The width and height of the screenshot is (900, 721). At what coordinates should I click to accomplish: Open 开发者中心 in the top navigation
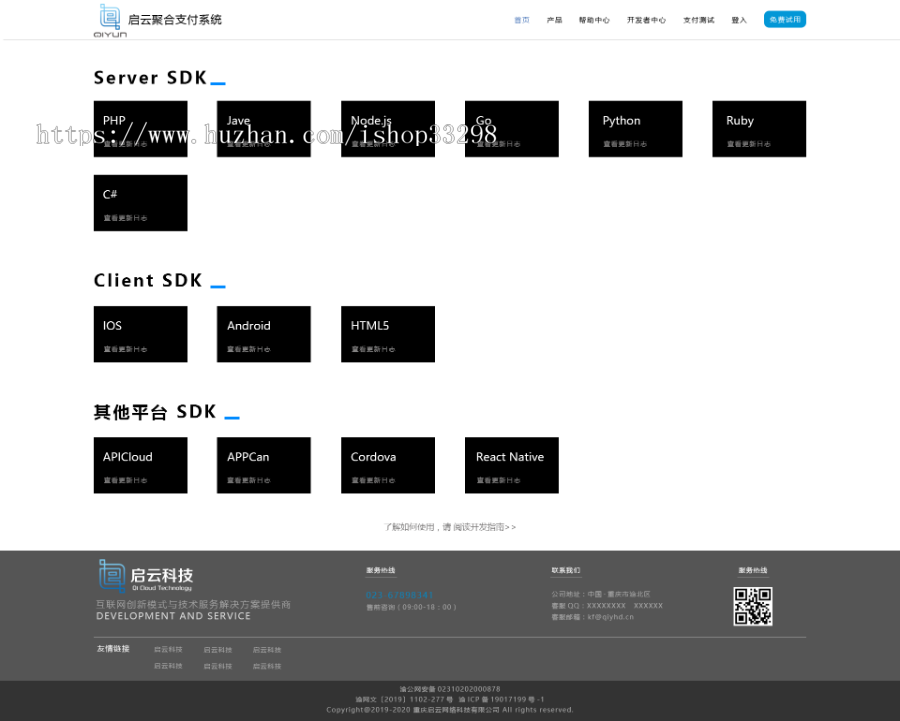[646, 20]
